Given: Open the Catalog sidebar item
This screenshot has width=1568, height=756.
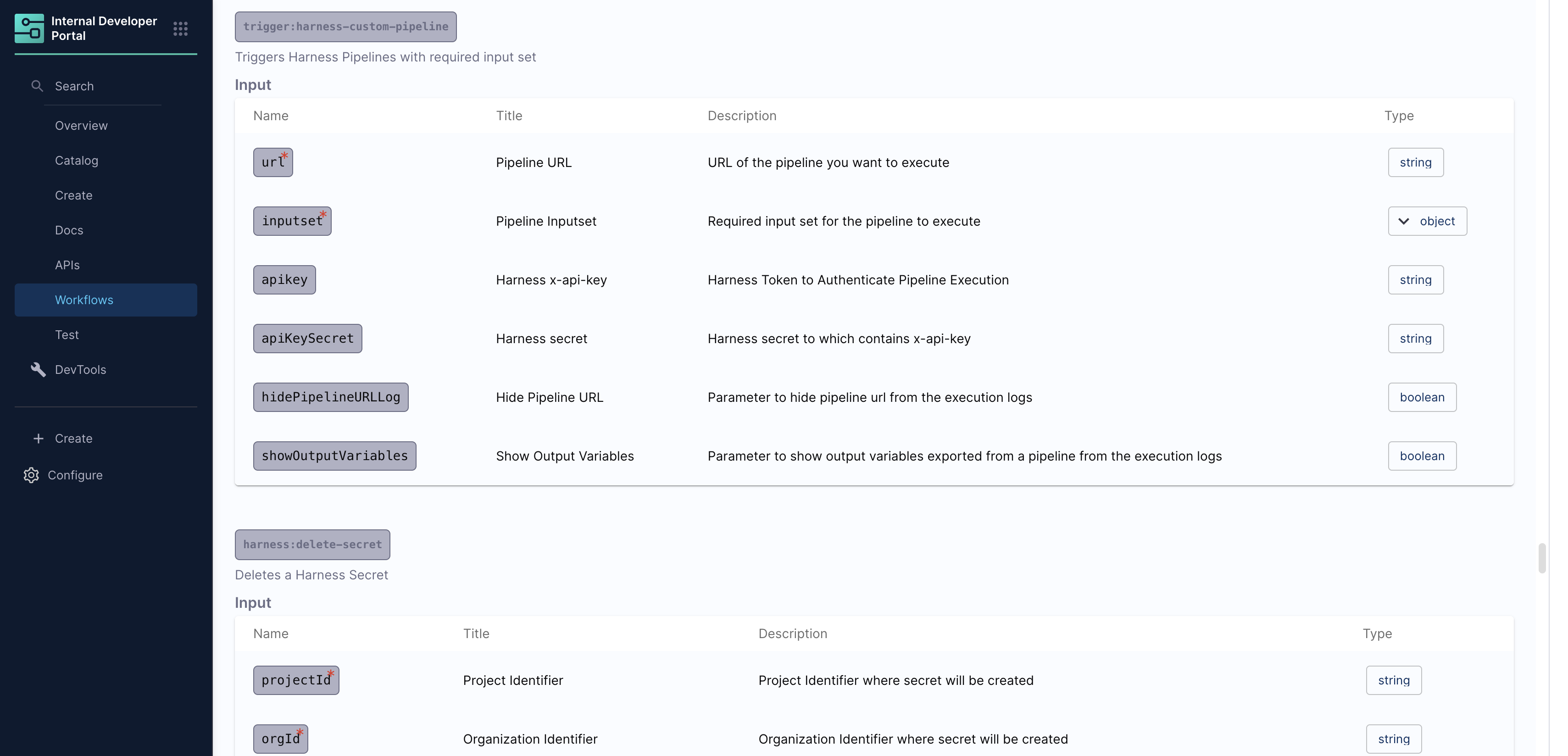Looking at the screenshot, I should [x=77, y=160].
